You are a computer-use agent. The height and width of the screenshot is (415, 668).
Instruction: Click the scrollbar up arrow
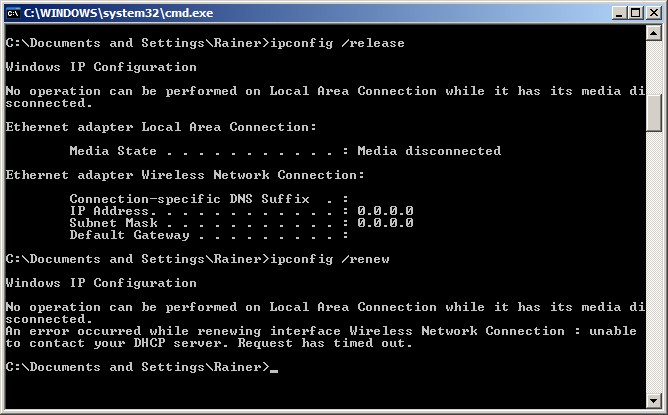tap(654, 33)
